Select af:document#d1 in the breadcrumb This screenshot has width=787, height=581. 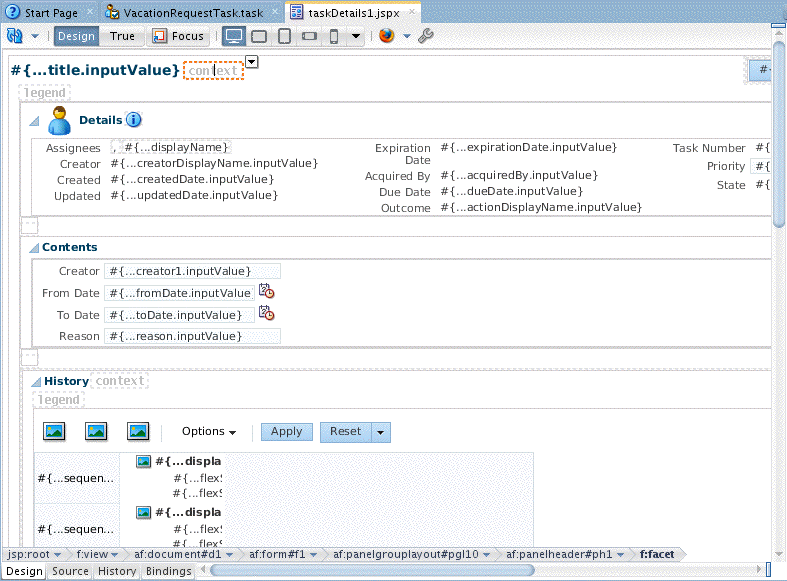pos(178,554)
